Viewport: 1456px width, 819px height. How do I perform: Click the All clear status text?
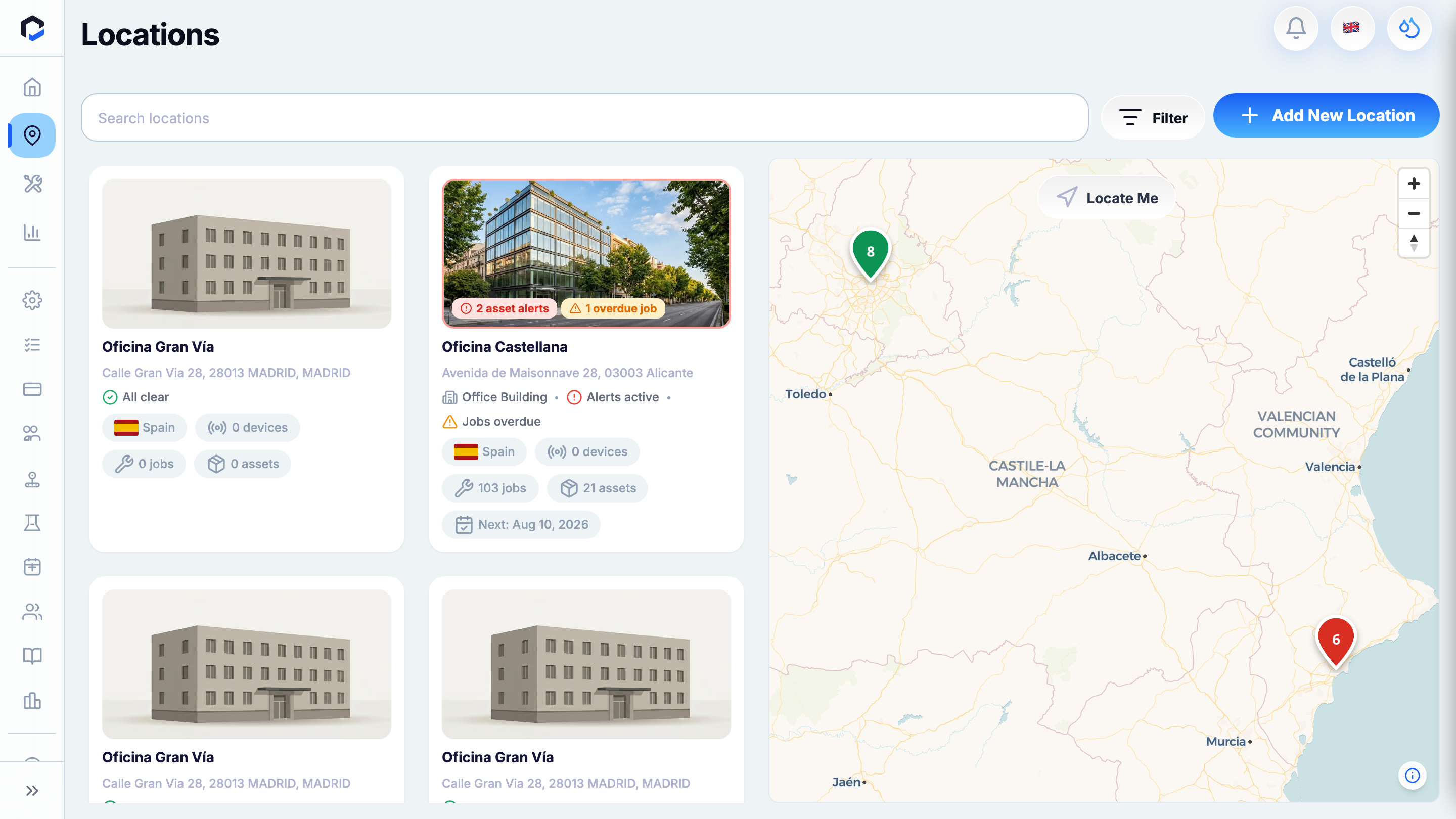[145, 397]
